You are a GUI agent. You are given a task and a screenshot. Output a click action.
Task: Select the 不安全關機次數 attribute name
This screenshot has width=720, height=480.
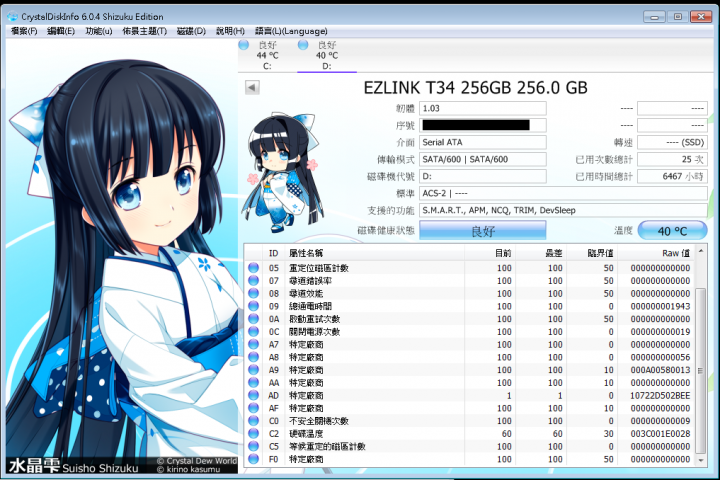click(319, 421)
